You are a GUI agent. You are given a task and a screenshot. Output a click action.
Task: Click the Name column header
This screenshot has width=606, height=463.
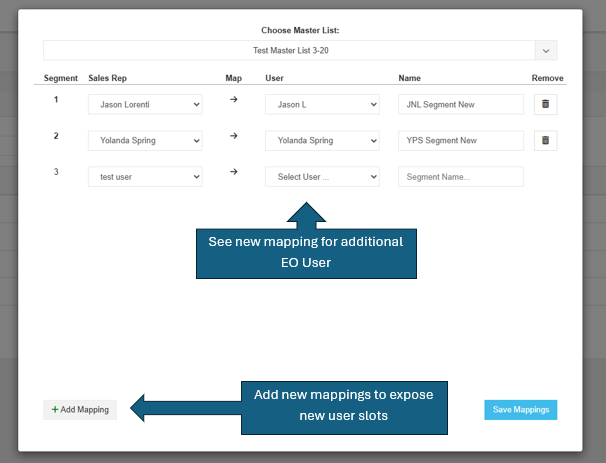tap(409, 78)
